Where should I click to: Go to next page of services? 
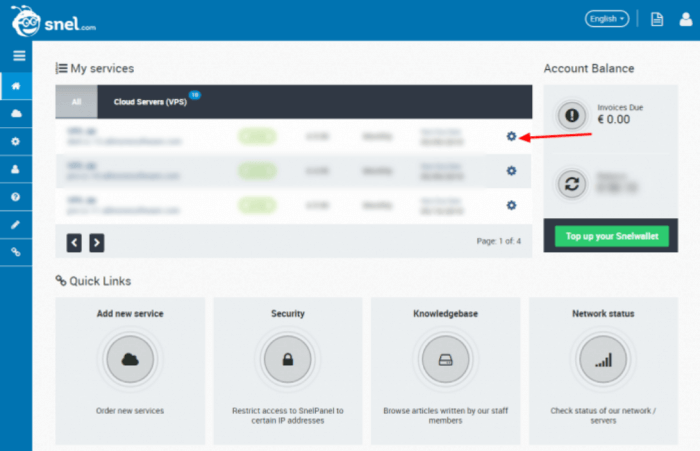coord(96,242)
